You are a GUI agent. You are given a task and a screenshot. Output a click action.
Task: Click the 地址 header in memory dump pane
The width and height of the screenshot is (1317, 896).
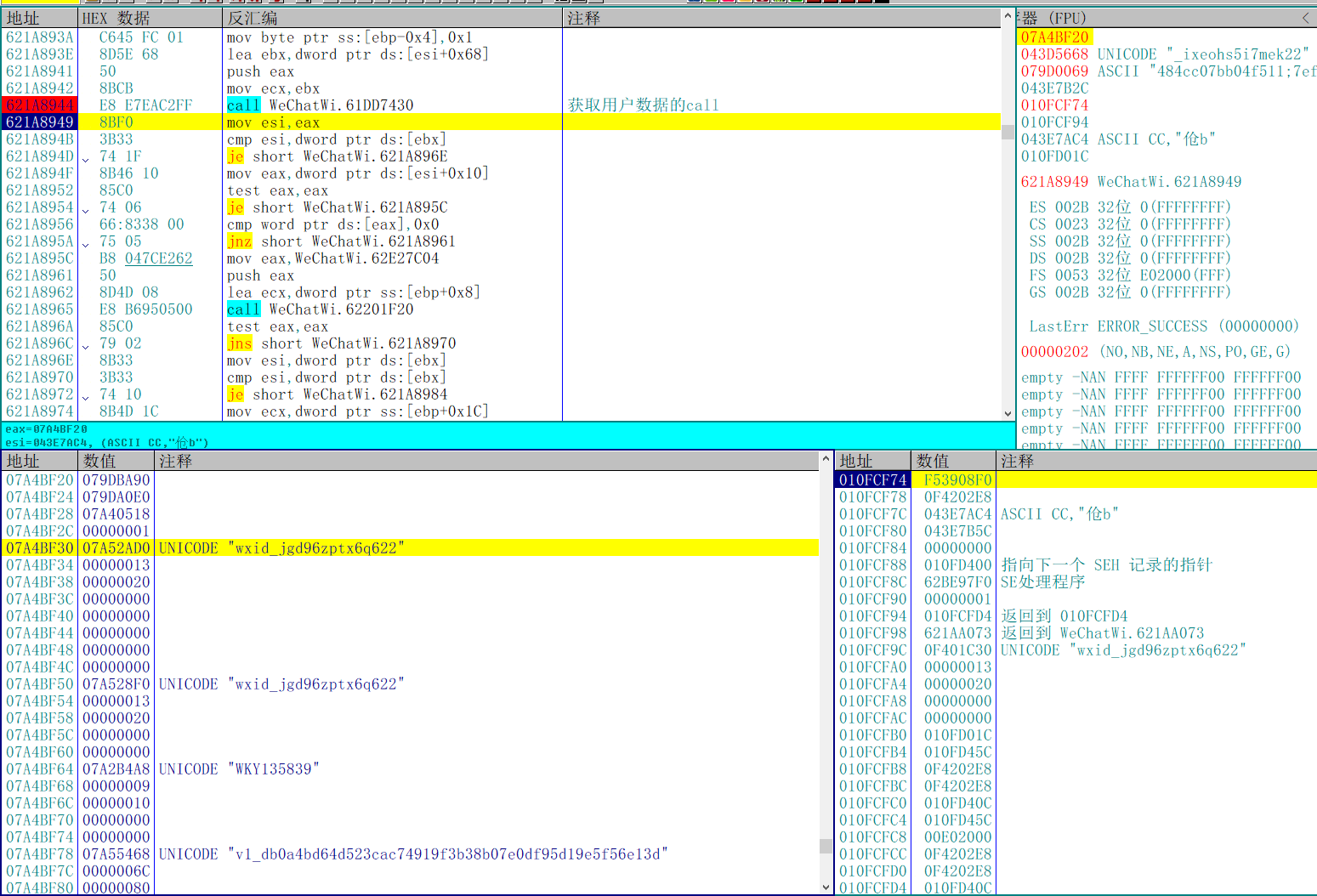(39, 461)
